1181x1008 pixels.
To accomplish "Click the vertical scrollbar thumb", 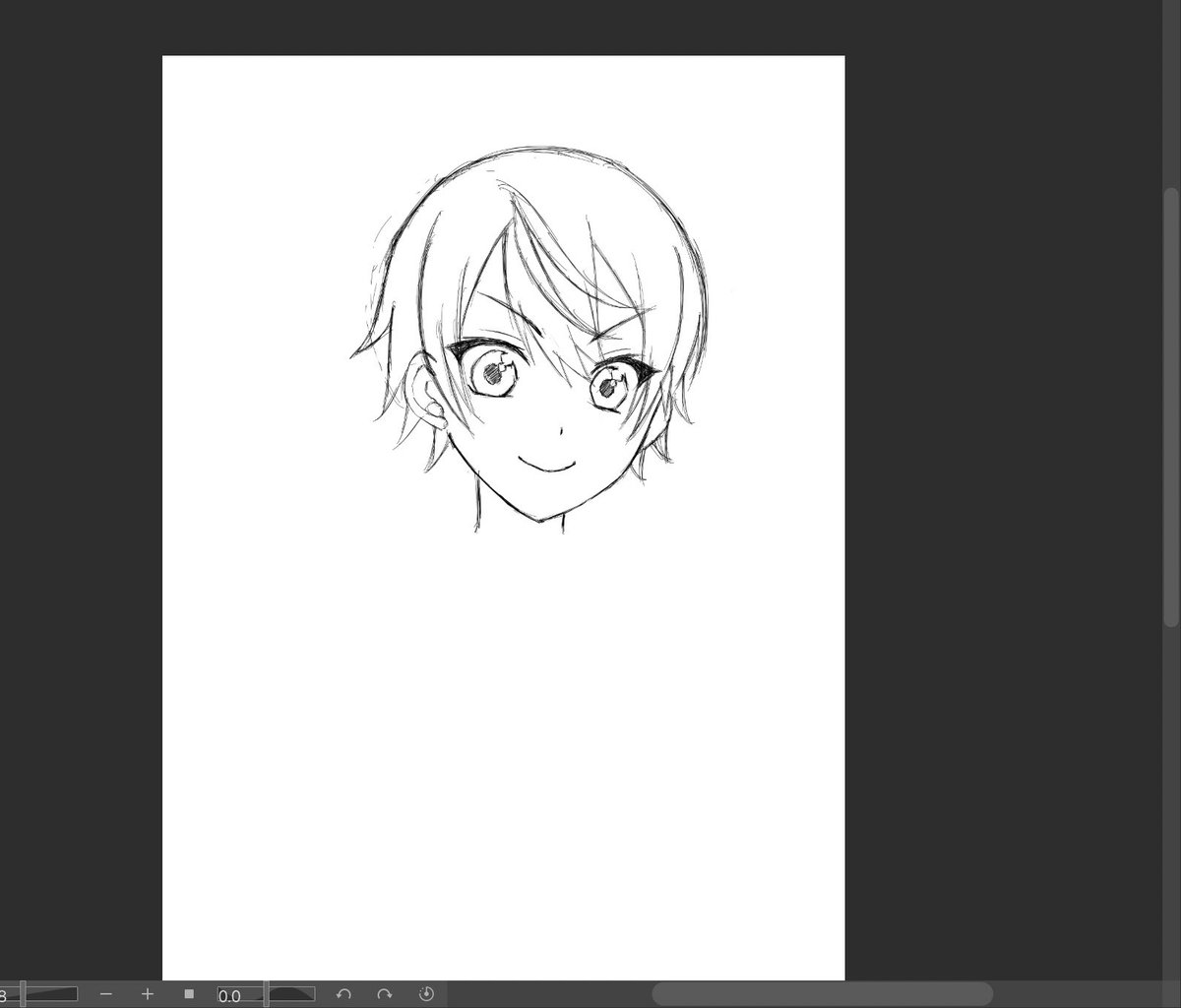I will [x=1171, y=406].
